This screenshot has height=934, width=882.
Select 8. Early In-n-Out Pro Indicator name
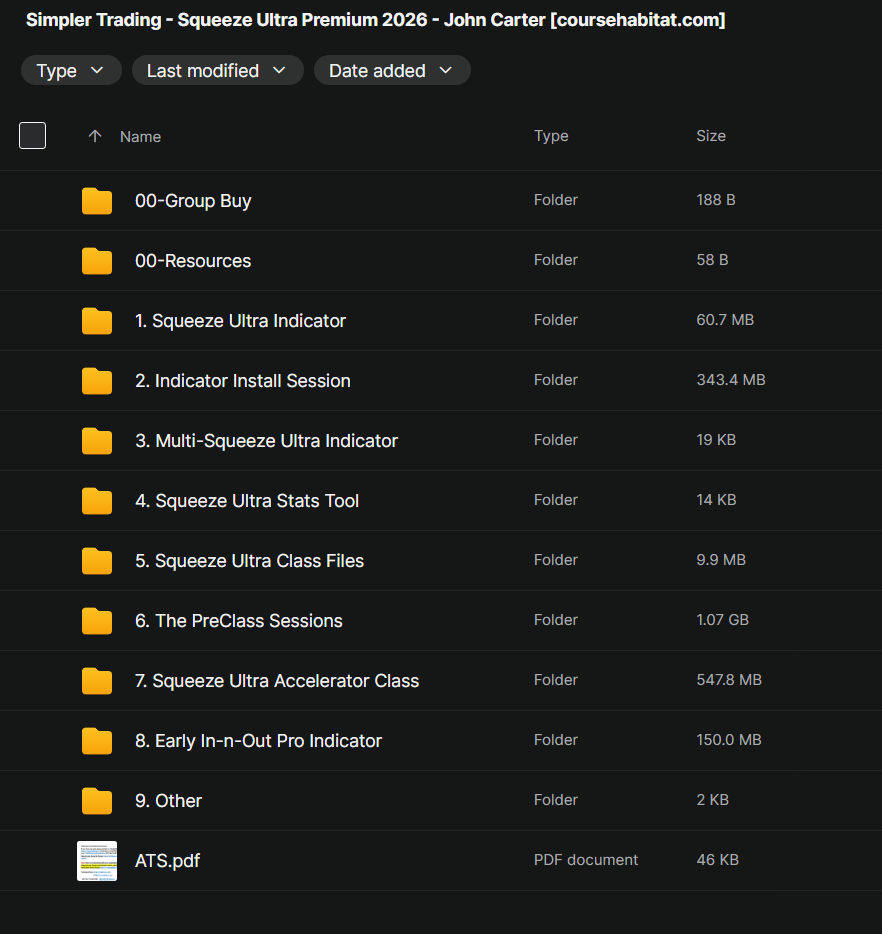coord(258,741)
